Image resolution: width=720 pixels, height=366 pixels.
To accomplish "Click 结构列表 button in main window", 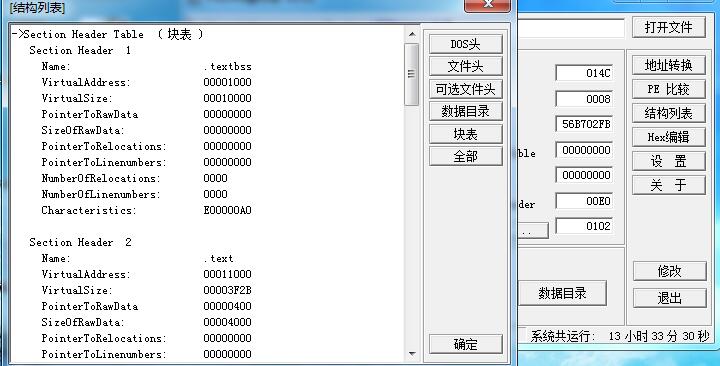I will 669,113.
